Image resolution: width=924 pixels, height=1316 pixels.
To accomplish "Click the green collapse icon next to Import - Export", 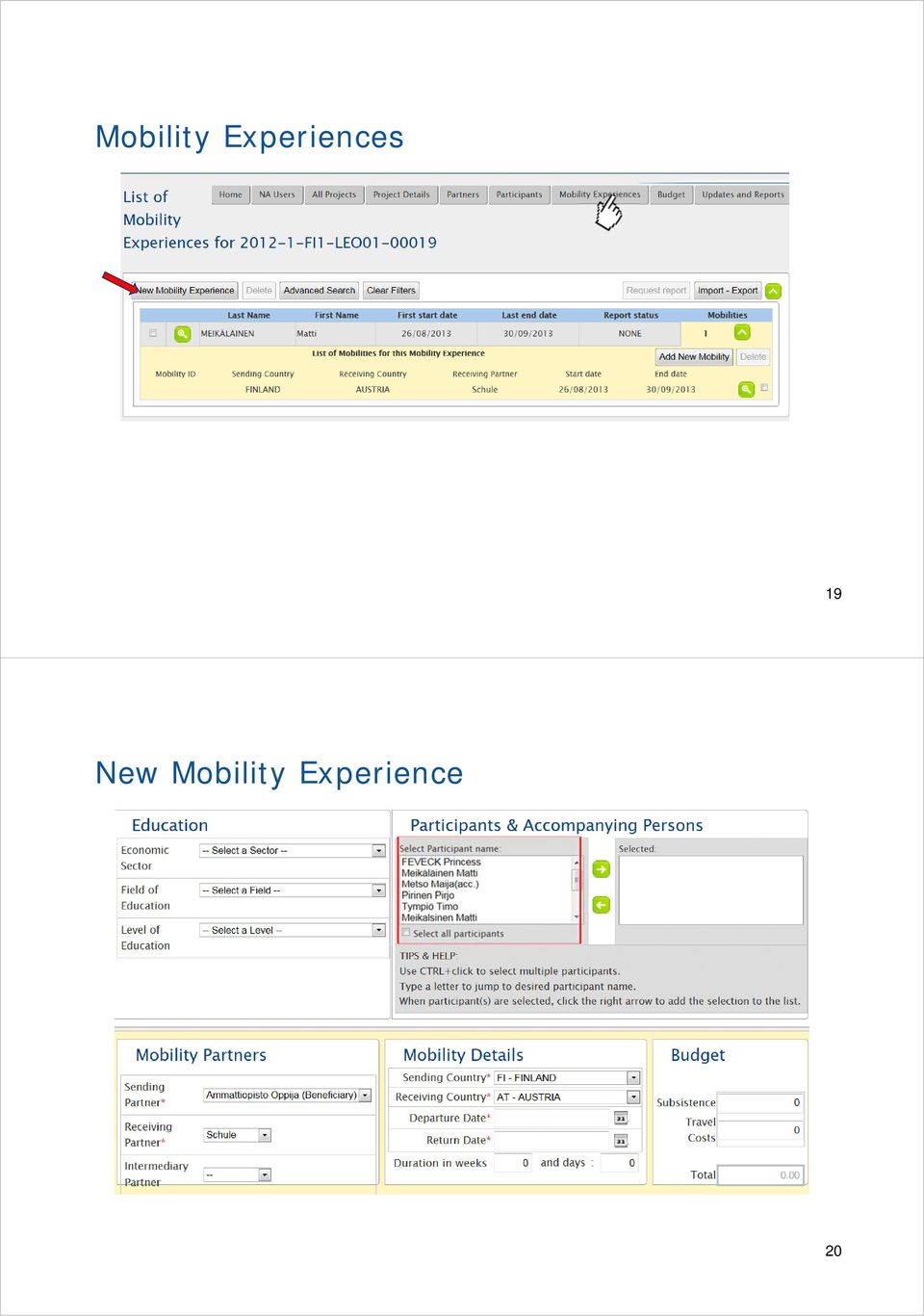I will (773, 291).
